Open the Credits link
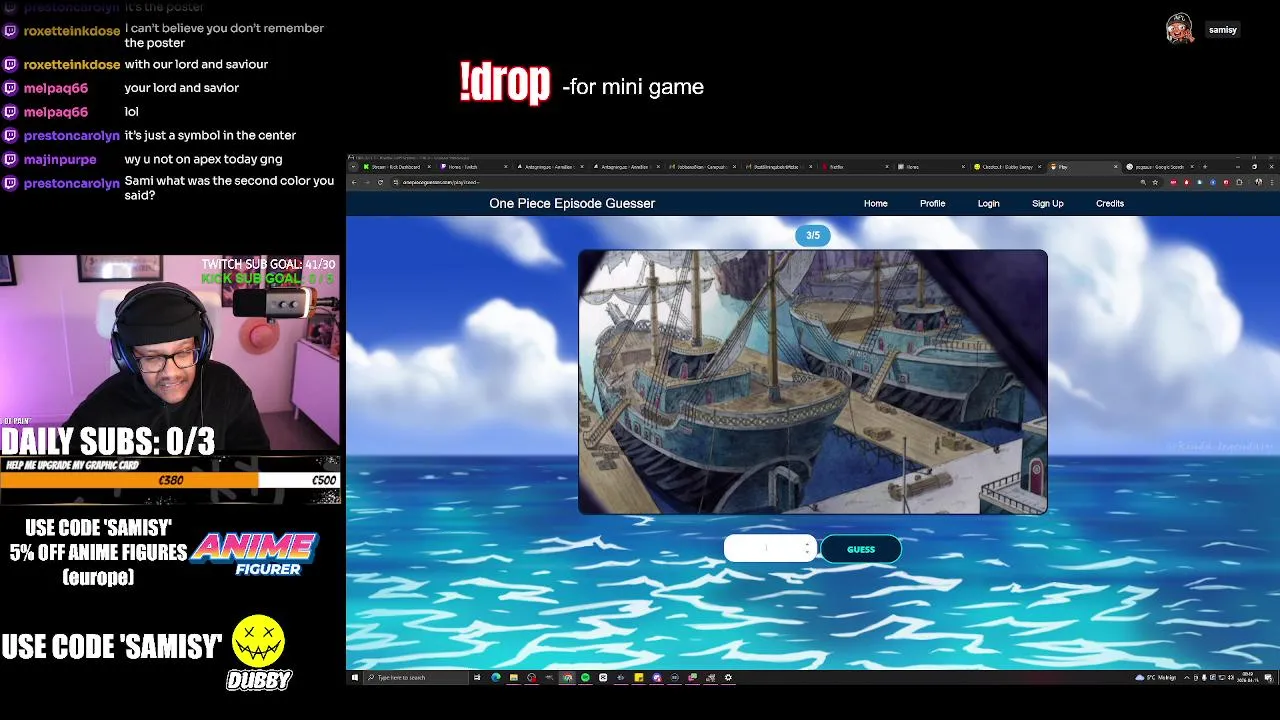The height and width of the screenshot is (720, 1280). 1110,203
